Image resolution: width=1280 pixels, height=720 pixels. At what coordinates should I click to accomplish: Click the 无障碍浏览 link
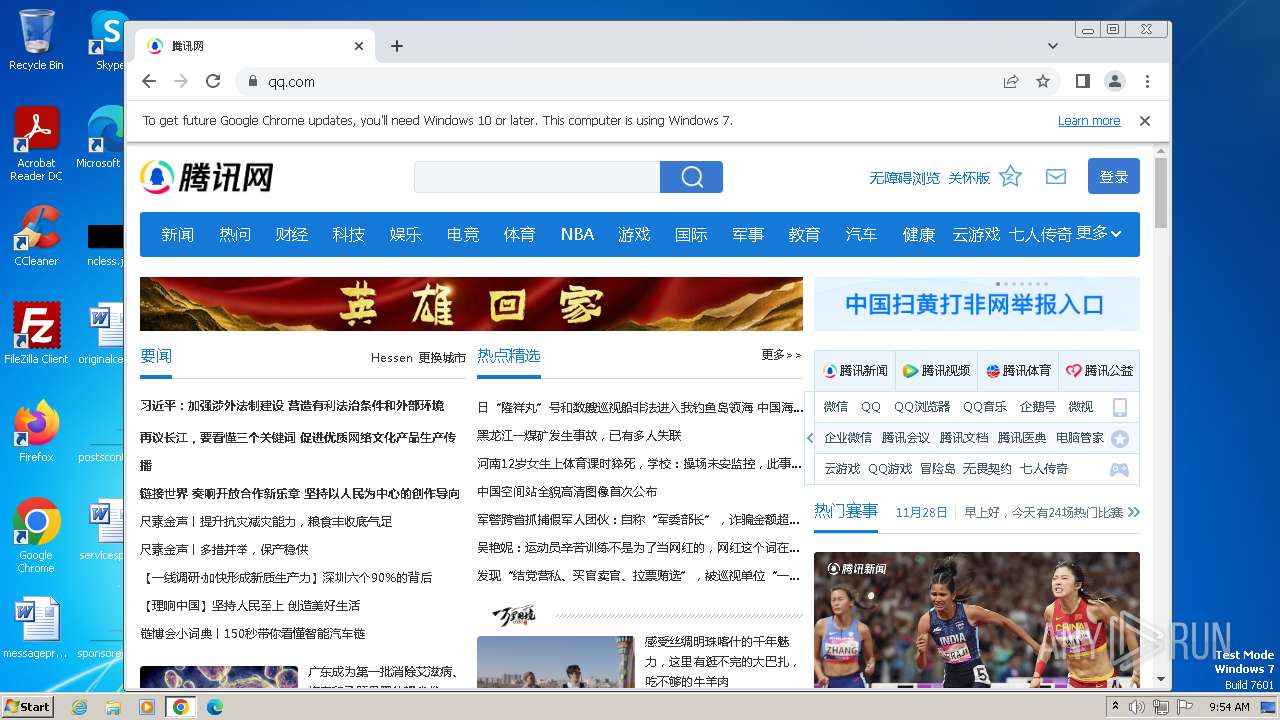pos(904,178)
